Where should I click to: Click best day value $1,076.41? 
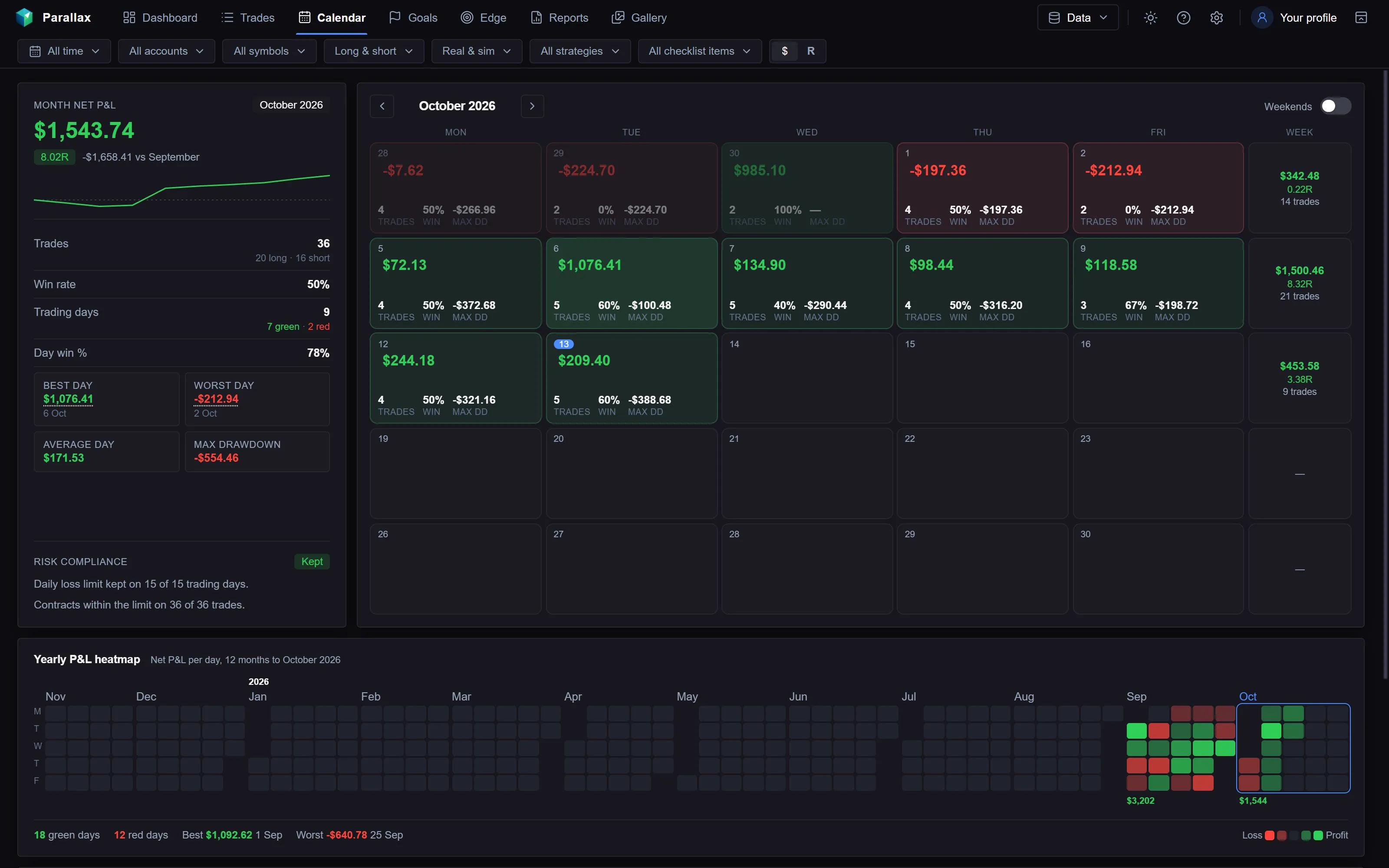[68, 399]
